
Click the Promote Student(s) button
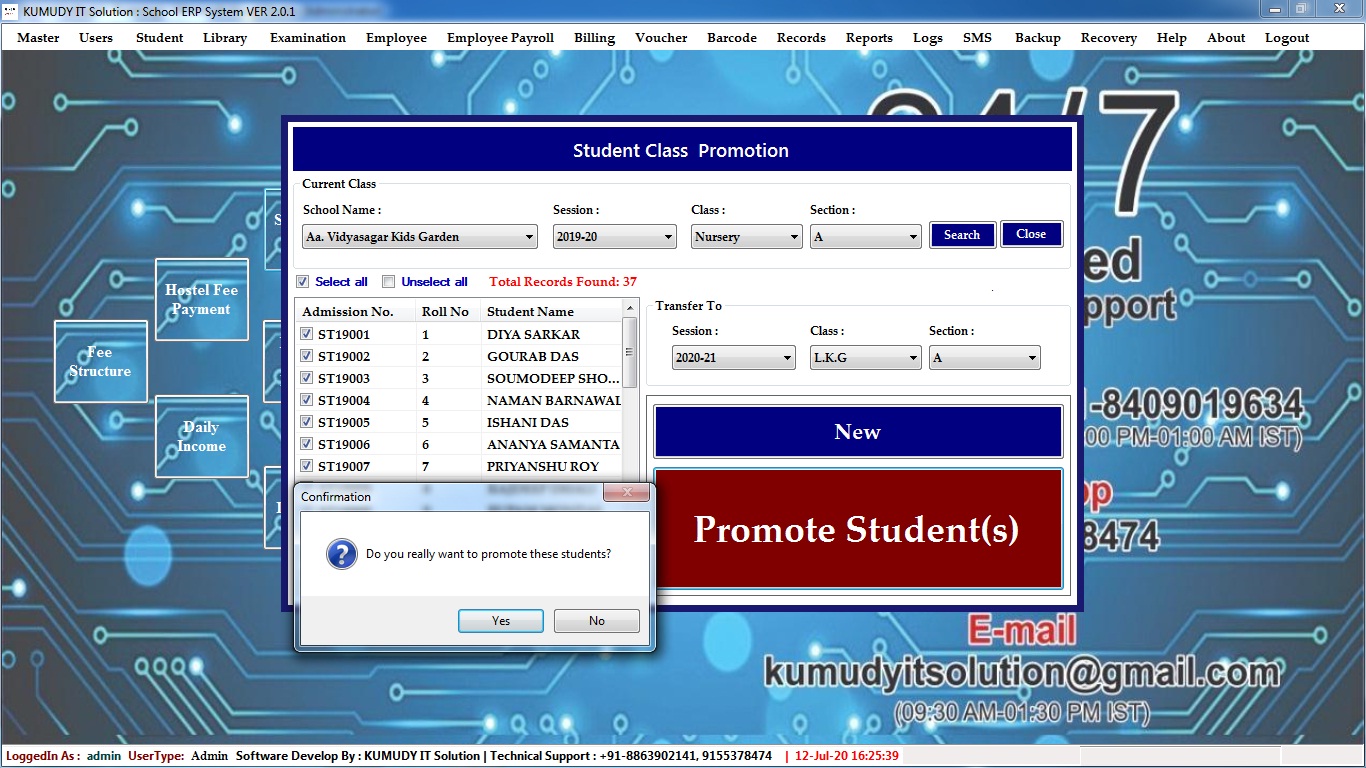point(857,529)
